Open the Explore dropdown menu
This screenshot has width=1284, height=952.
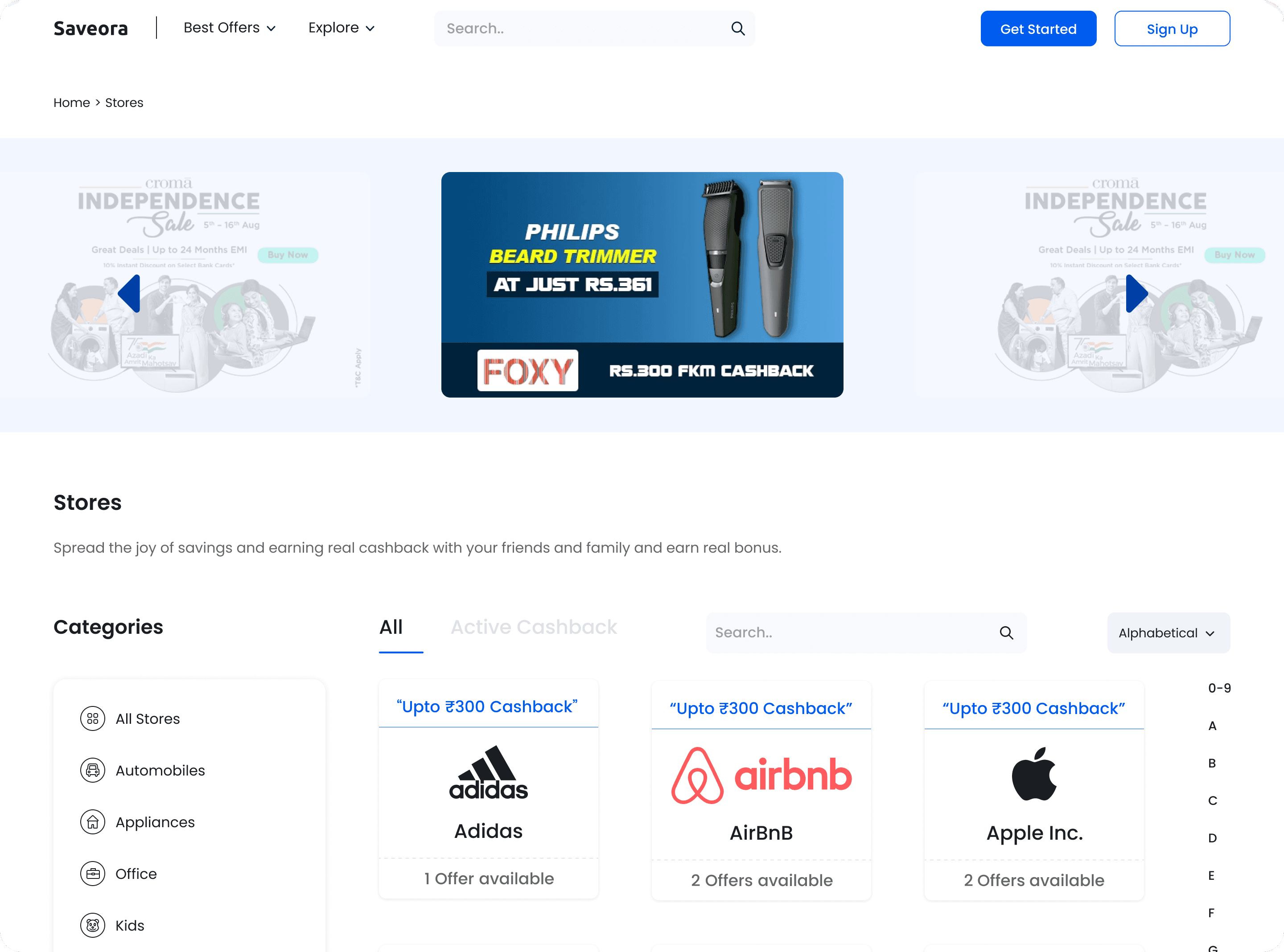click(341, 28)
